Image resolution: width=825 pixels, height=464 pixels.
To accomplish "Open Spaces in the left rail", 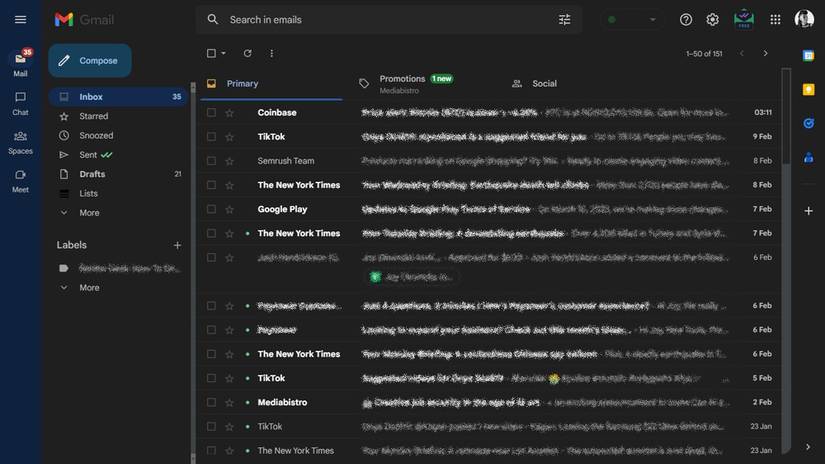I will point(20,141).
